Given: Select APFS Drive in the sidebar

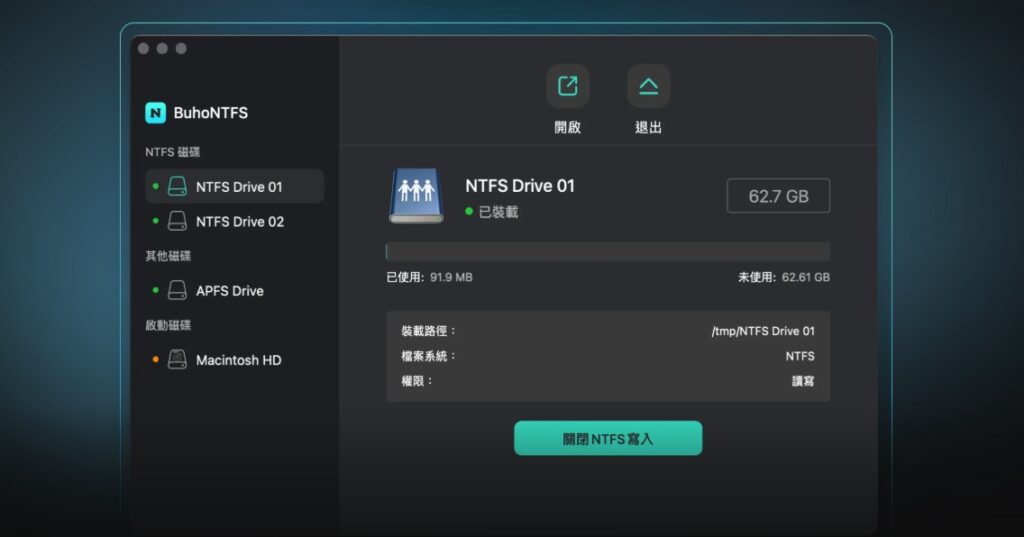Looking at the screenshot, I should [x=229, y=291].
